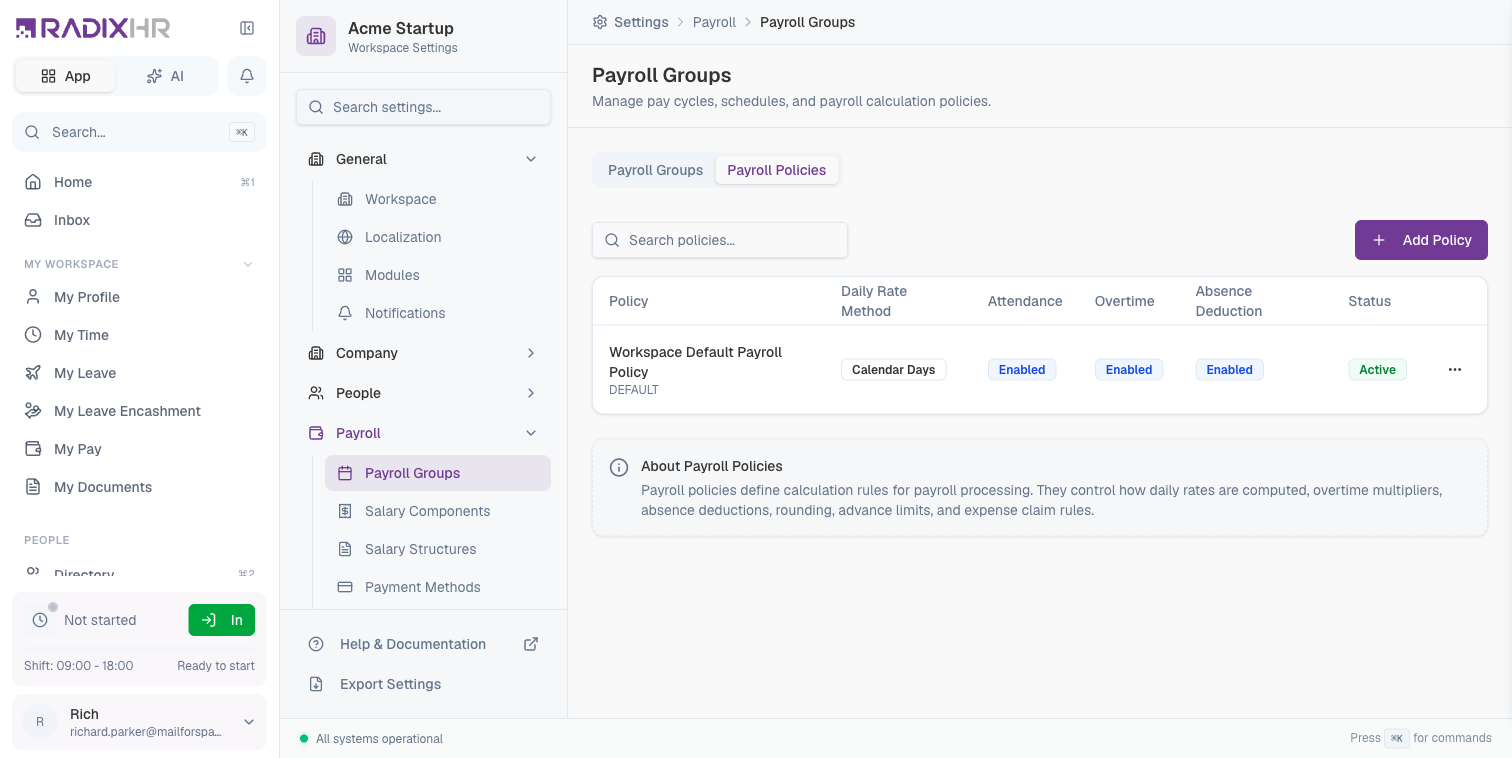1512x758 pixels.
Task: Open the row actions three-dot menu
Action: [1455, 370]
